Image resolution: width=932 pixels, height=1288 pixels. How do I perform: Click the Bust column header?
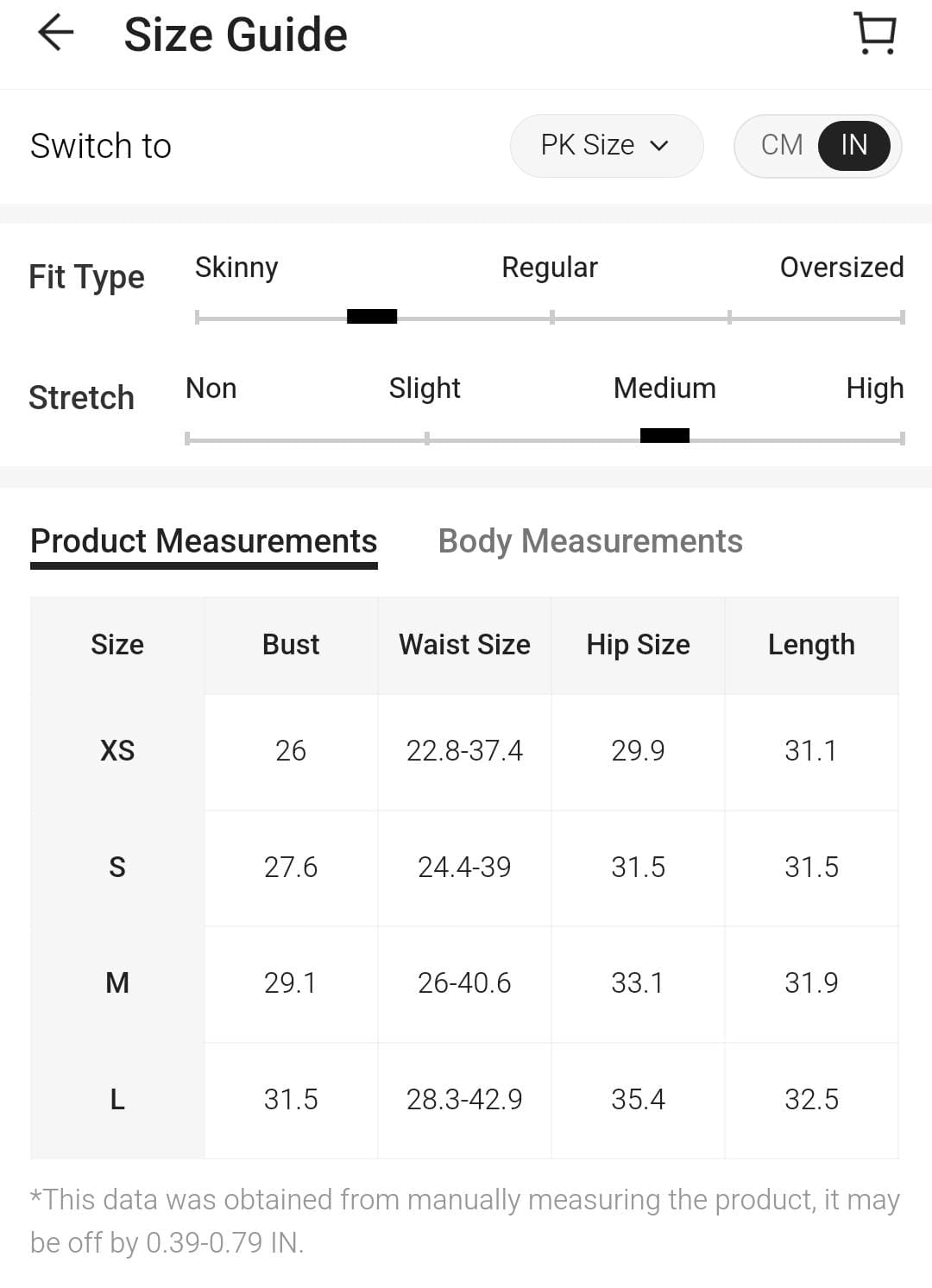click(x=291, y=645)
